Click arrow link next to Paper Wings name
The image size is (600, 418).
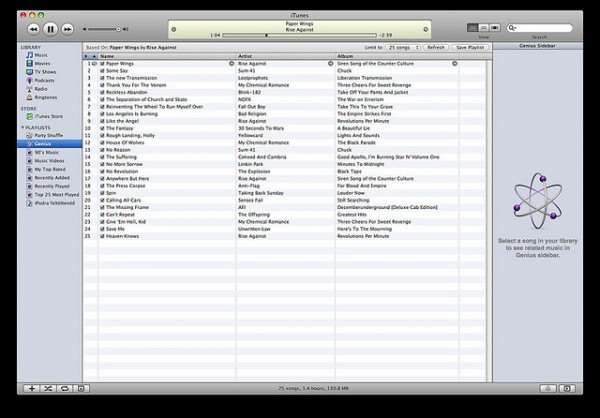click(x=232, y=64)
